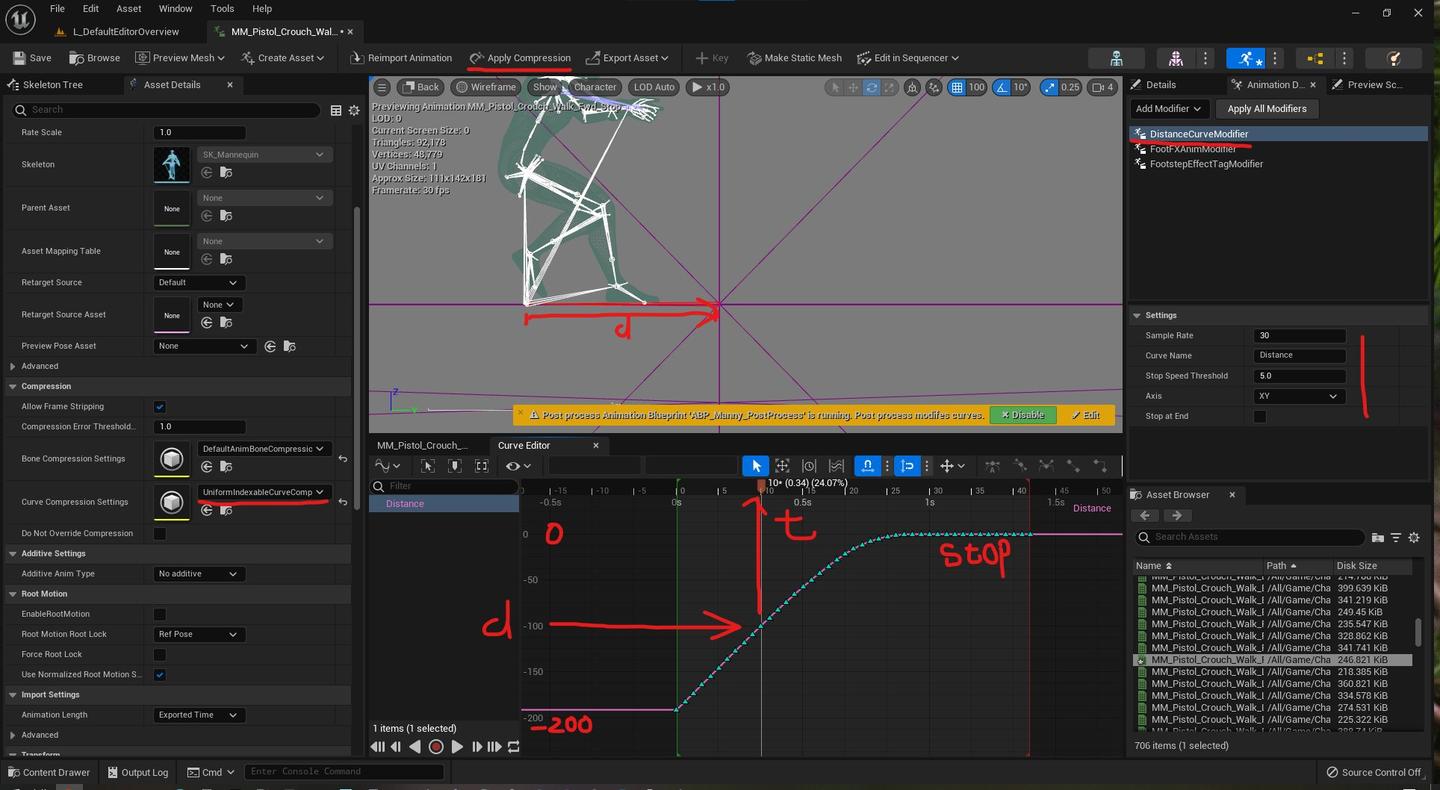Use selected asset for Preview Pose Asset
The image size is (1440, 790).
[x=270, y=346]
